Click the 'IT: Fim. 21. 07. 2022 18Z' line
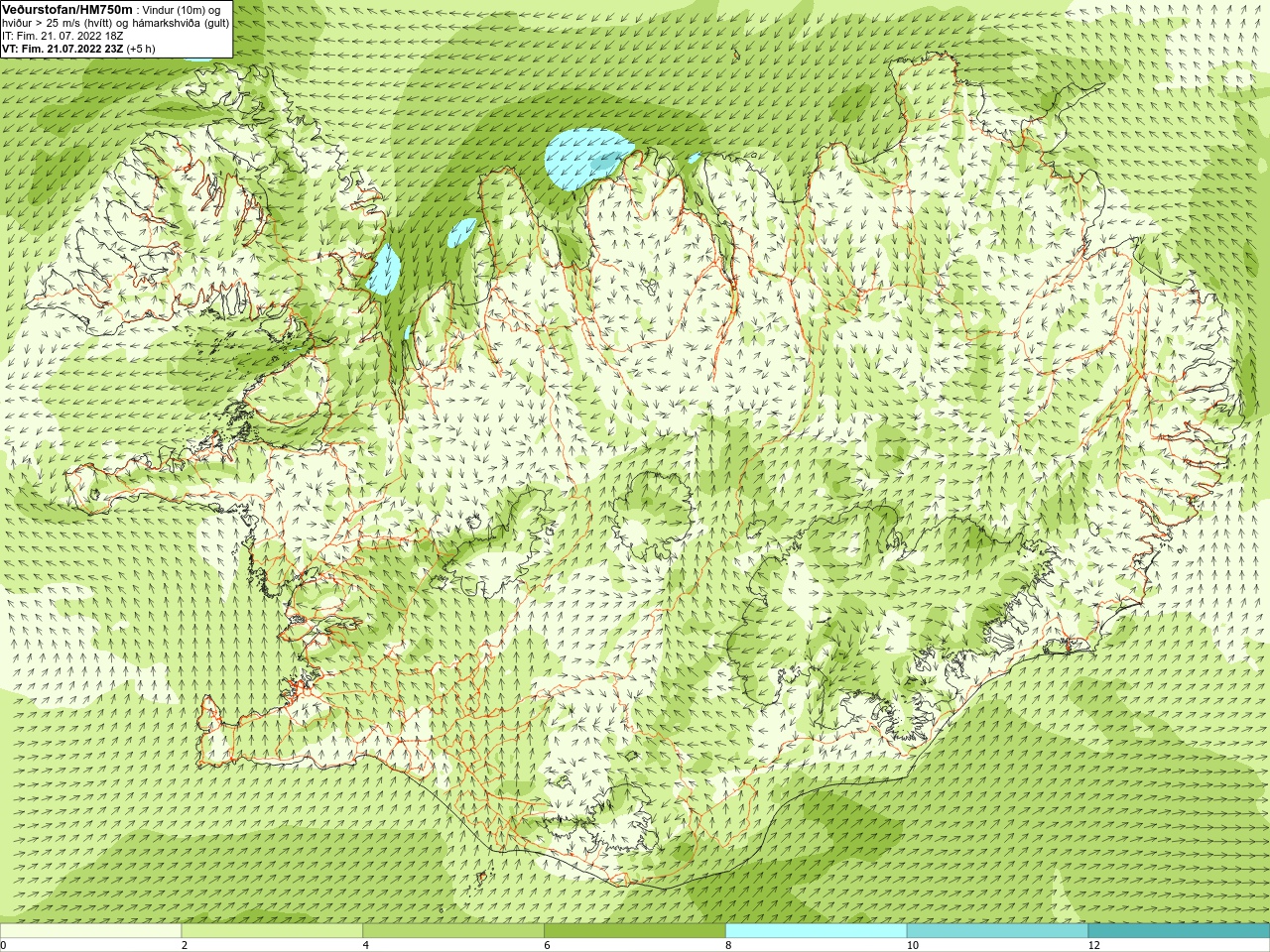1270x952 pixels. pyautogui.click(x=63, y=36)
